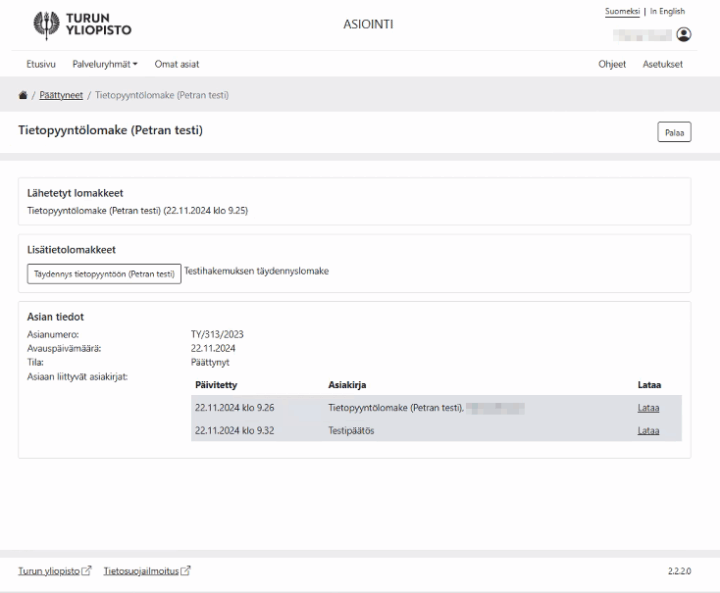720x593 pixels.
Task: Expand the Palveluryhmät dropdown menu
Action: click(105, 64)
